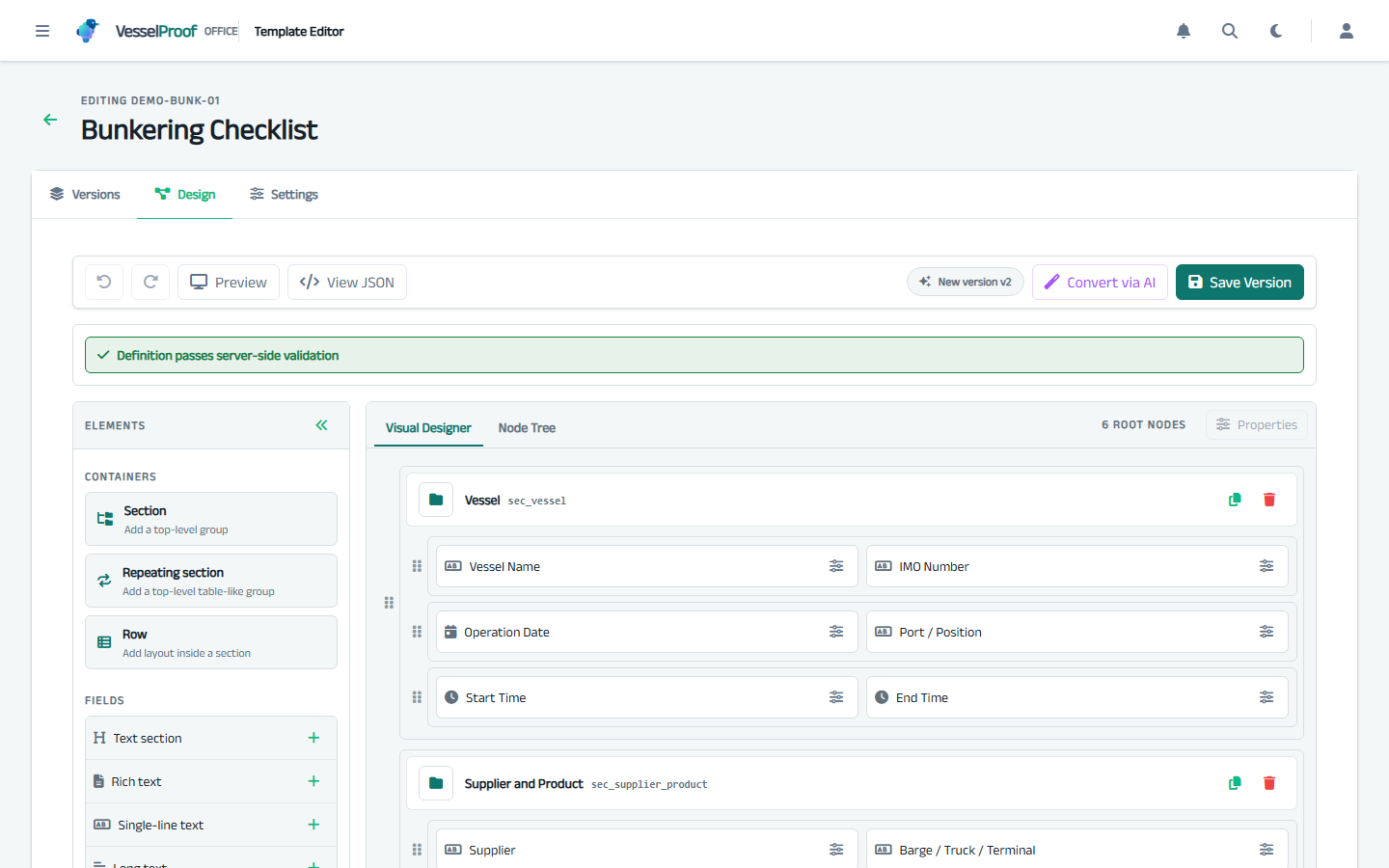Viewport: 1389px width, 868px height.
Task: Open notifications bell
Action: pos(1184,31)
